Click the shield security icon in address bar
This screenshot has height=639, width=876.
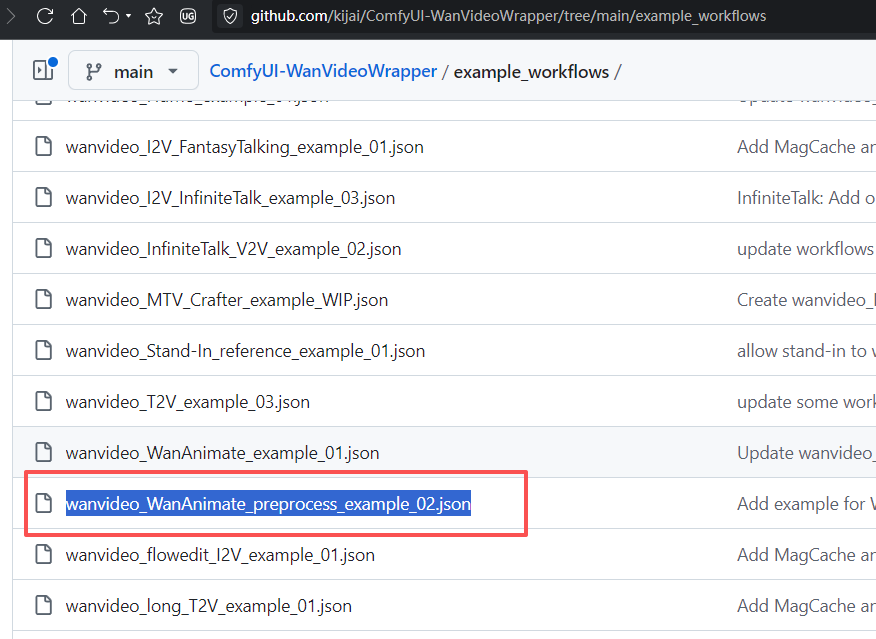coord(230,16)
